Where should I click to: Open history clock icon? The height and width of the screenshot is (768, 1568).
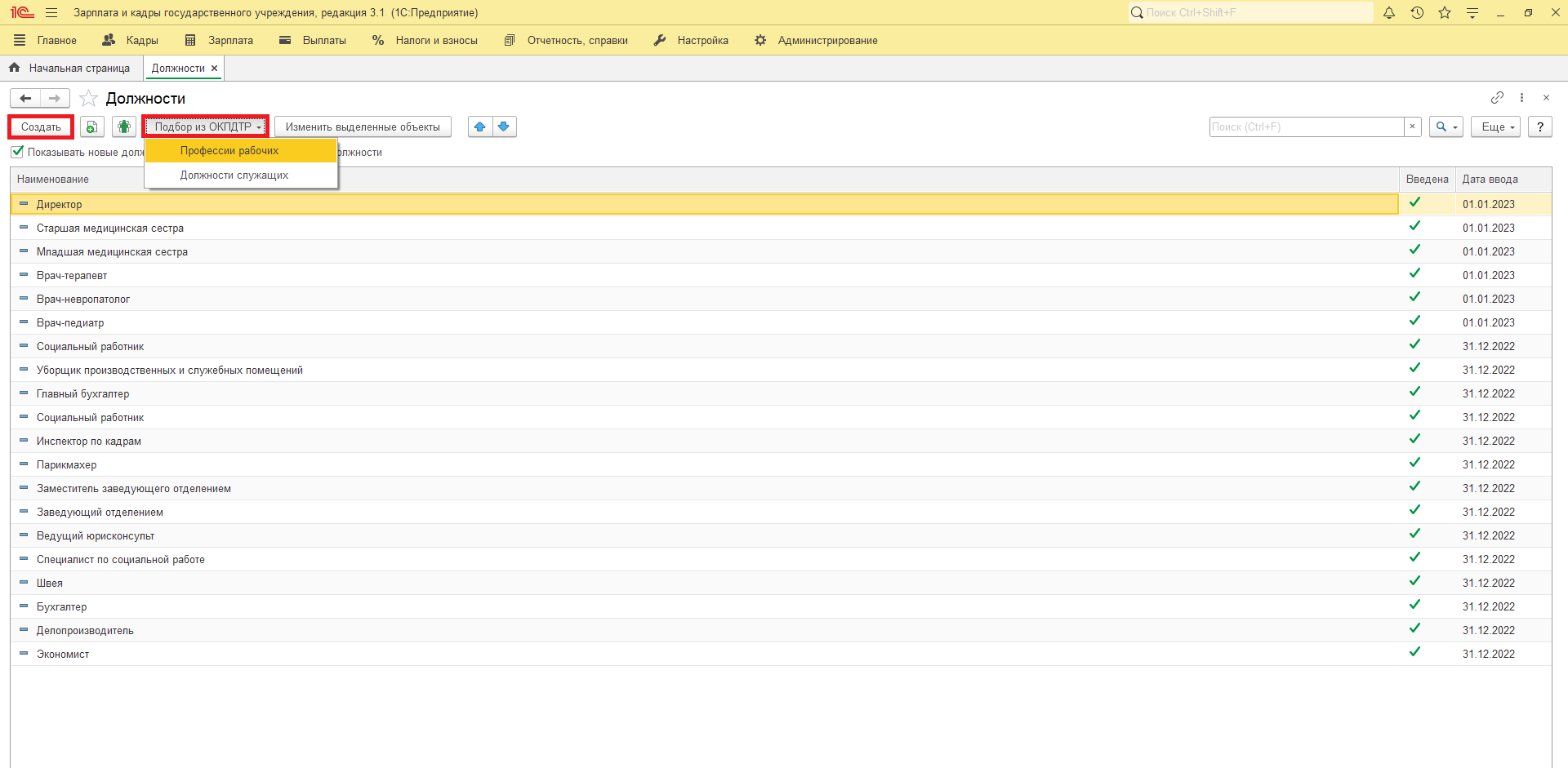(1417, 13)
